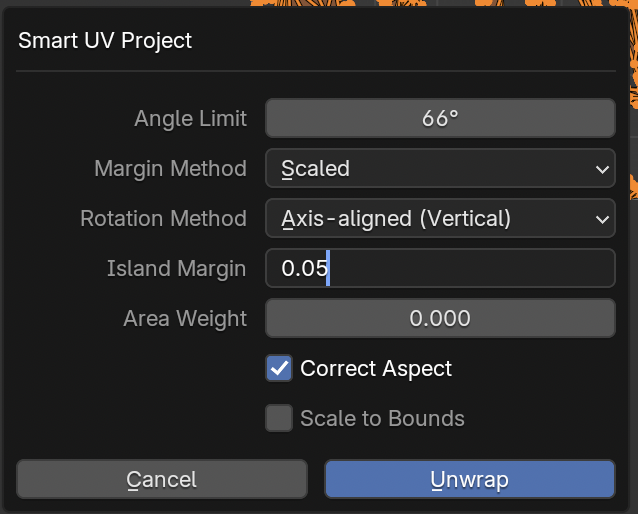Viewport: 638px width, 514px height.
Task: Click the Correct Aspect label text
Action: pos(376,369)
